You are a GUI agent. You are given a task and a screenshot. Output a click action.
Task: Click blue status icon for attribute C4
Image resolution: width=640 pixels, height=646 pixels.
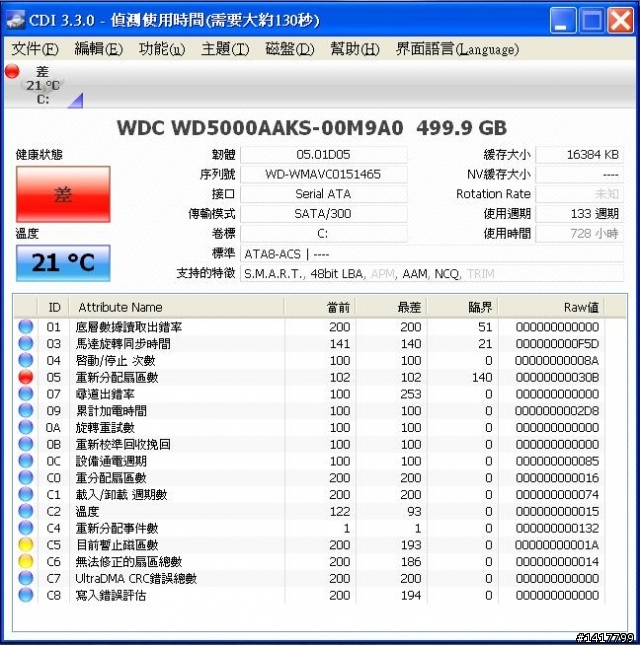(26, 528)
